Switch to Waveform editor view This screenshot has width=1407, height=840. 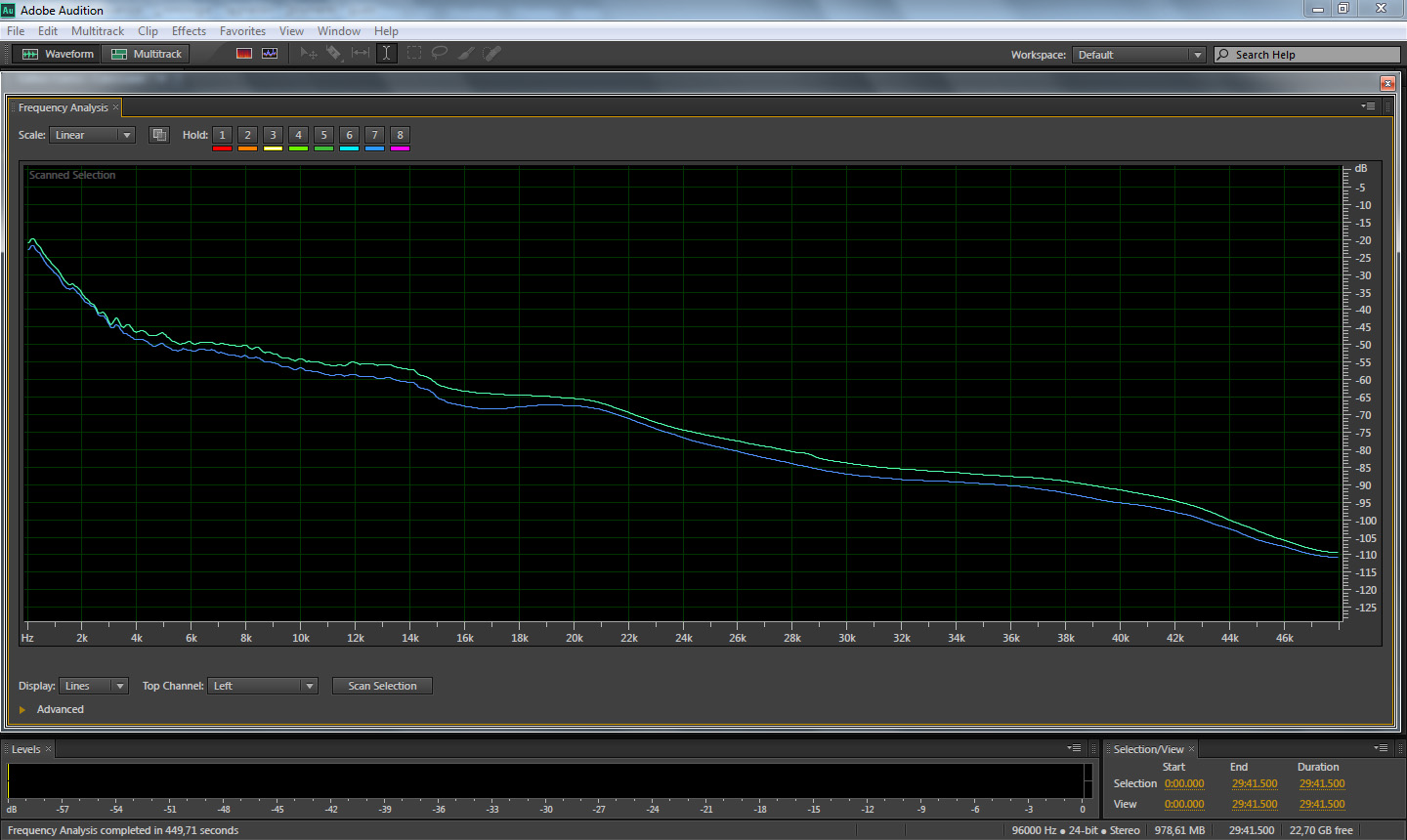point(58,54)
